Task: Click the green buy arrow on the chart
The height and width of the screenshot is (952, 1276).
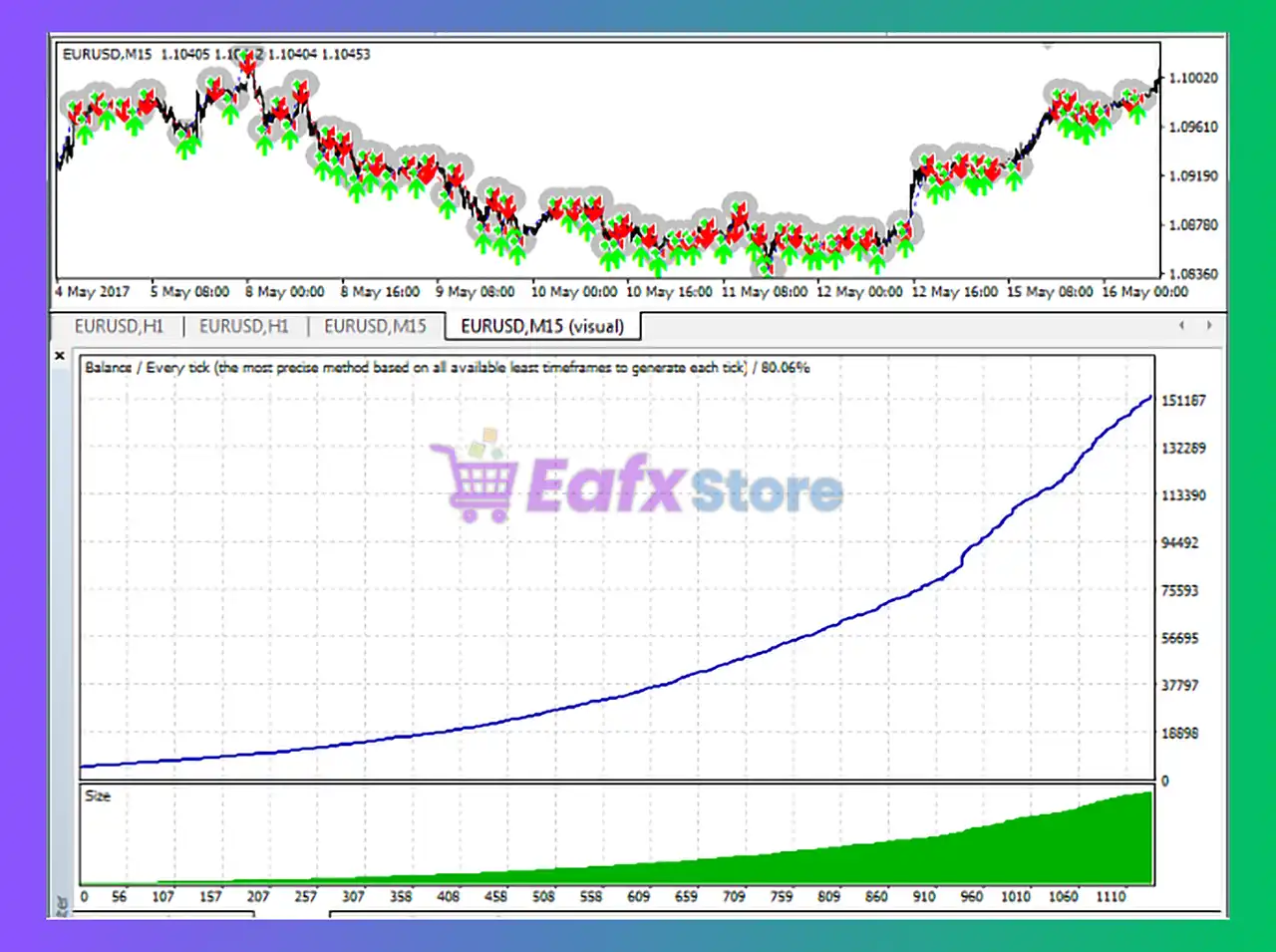Action: (x=185, y=148)
